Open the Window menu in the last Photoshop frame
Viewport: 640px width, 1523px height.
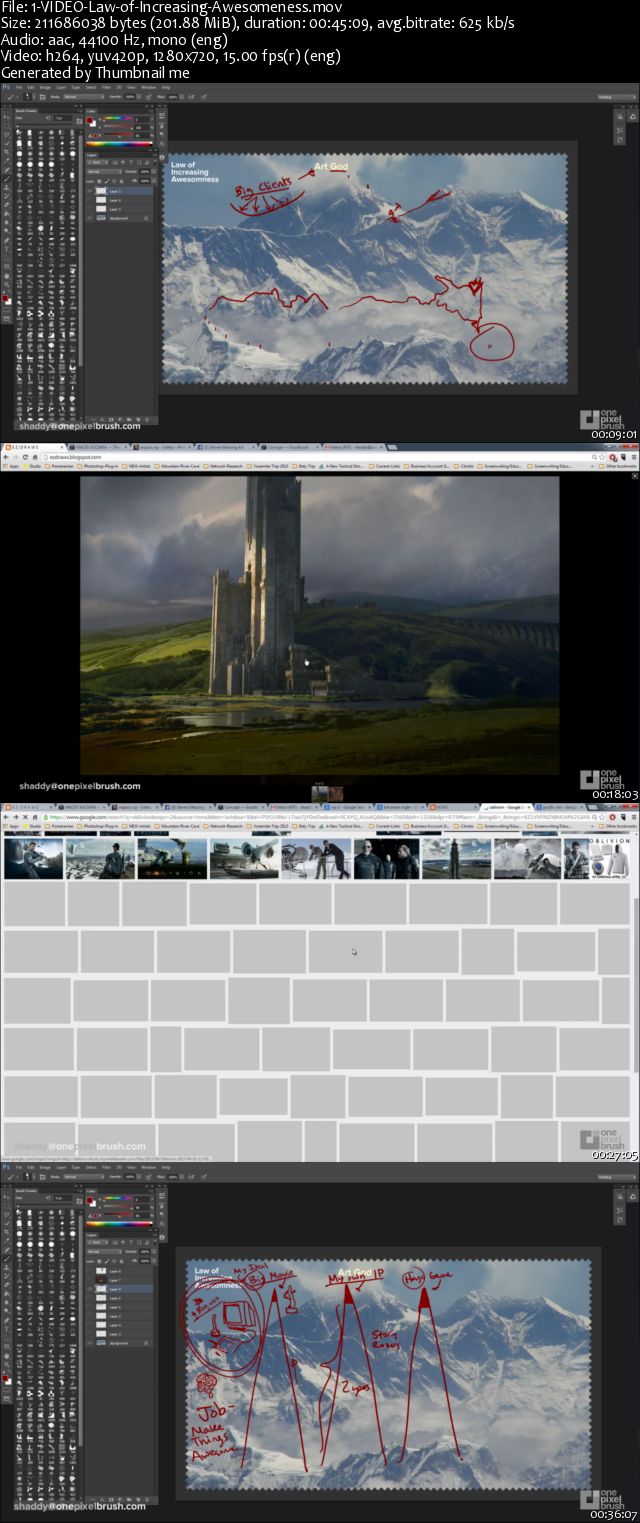click(x=148, y=1167)
